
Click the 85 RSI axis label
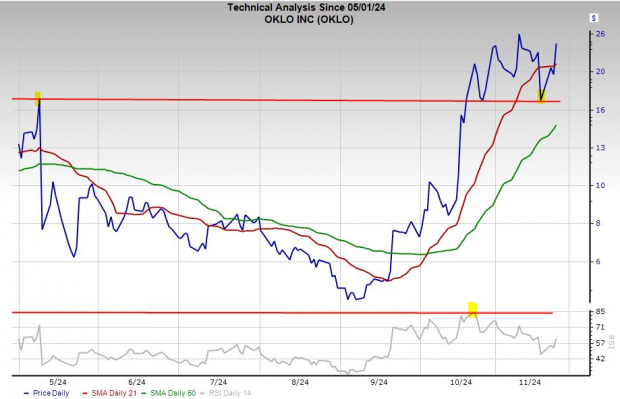pos(601,312)
